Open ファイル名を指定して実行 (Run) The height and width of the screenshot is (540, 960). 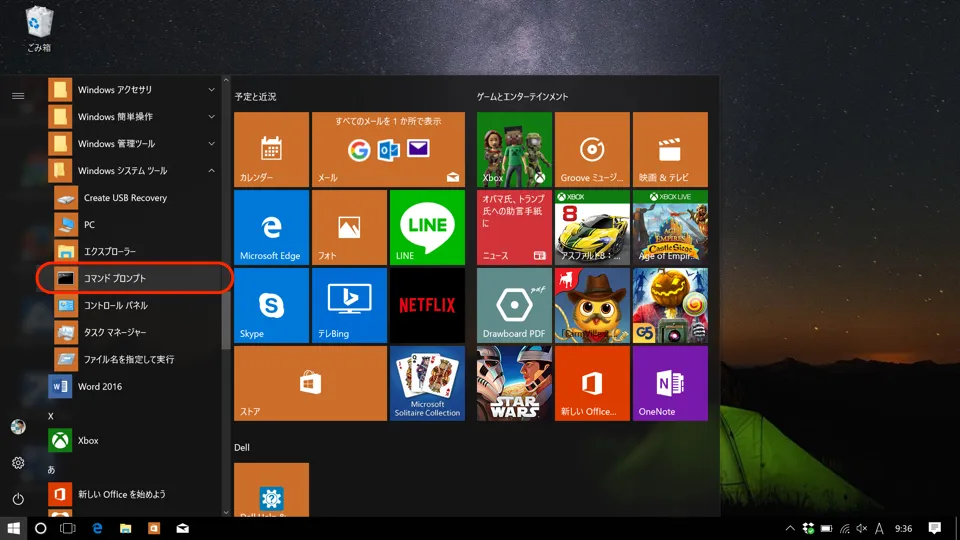tap(135, 359)
